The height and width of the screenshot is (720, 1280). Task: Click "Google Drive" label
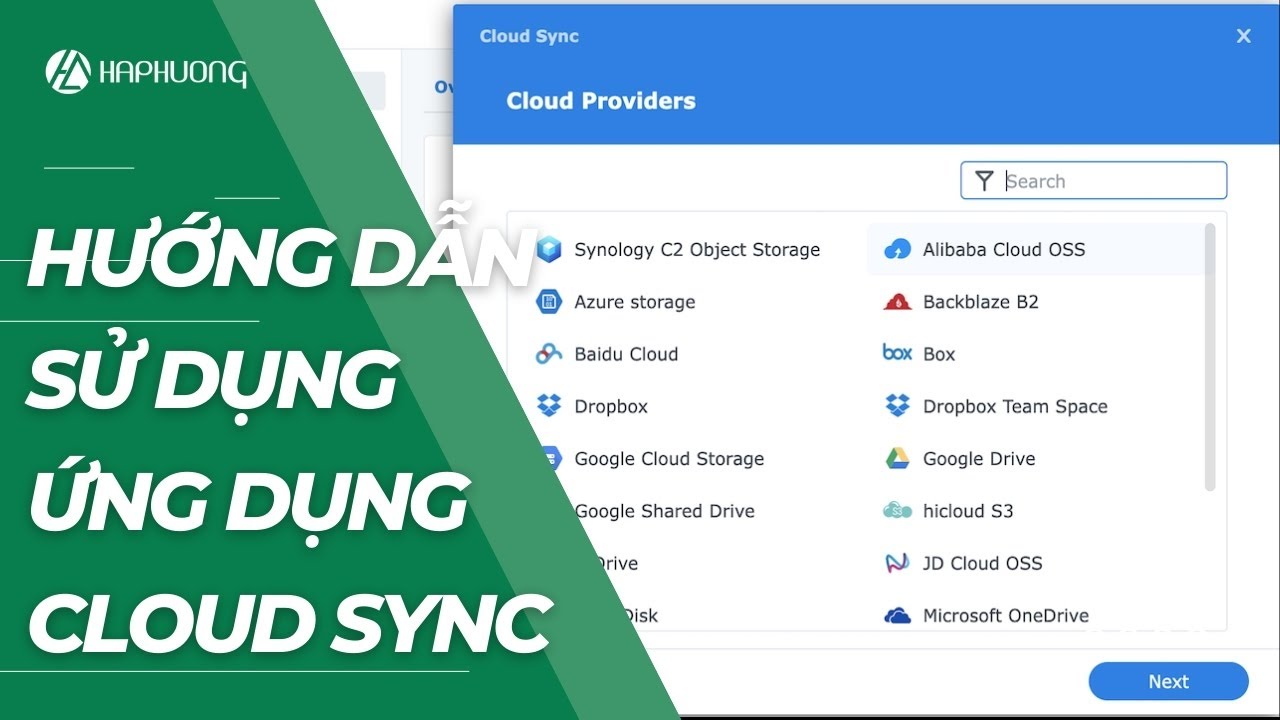click(979, 459)
